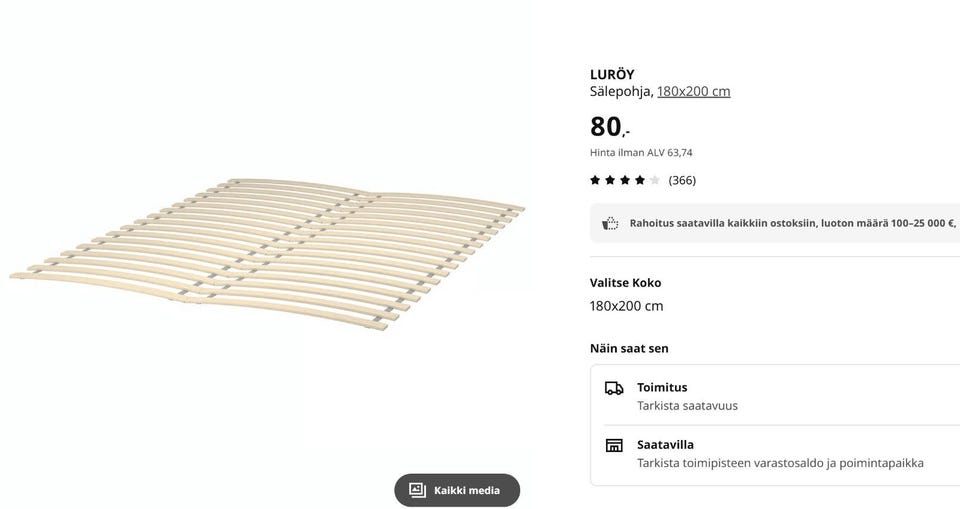
Task: Click the financing icon beside Rahoitus text
Action: (610, 223)
